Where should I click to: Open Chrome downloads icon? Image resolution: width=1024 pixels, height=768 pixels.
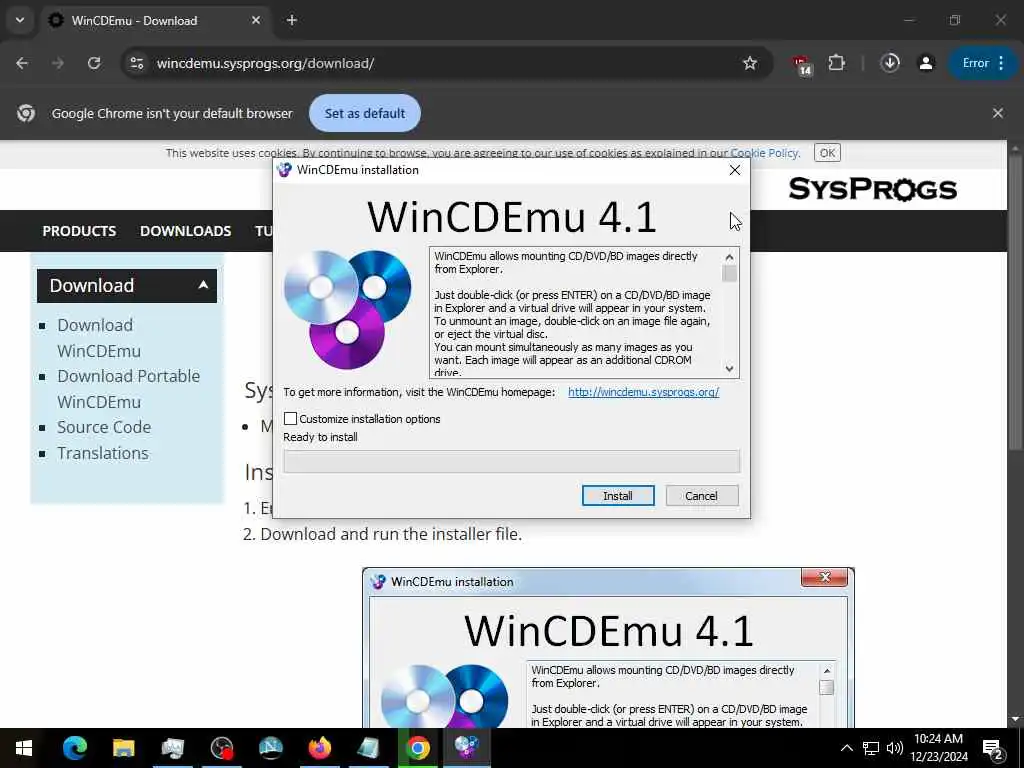pos(889,63)
